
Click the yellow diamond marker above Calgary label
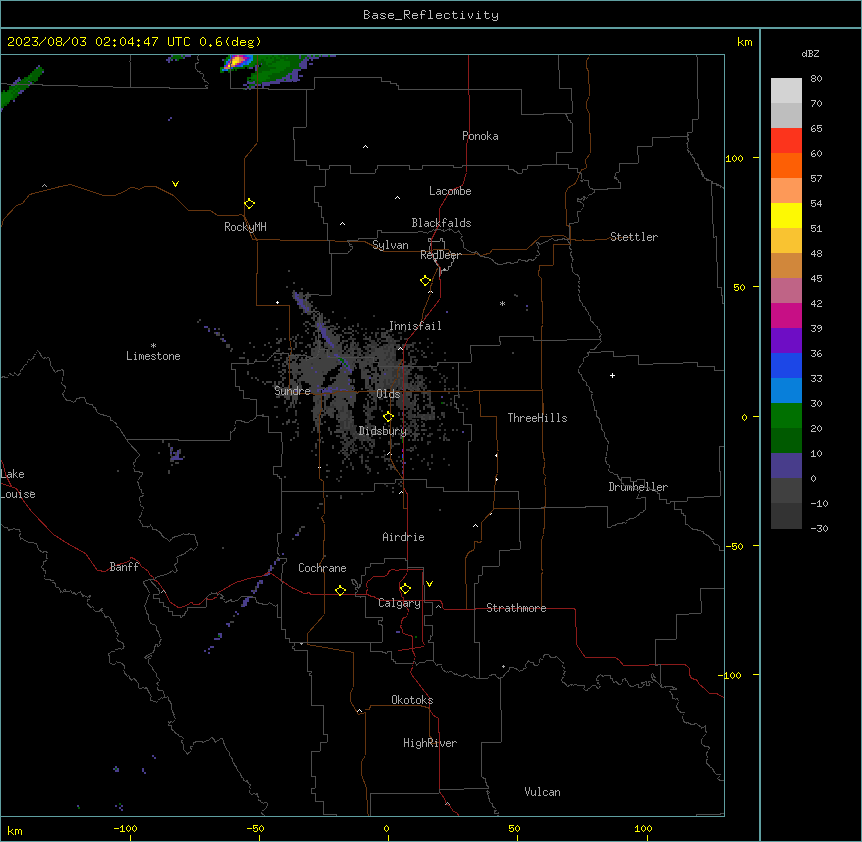(x=405, y=589)
